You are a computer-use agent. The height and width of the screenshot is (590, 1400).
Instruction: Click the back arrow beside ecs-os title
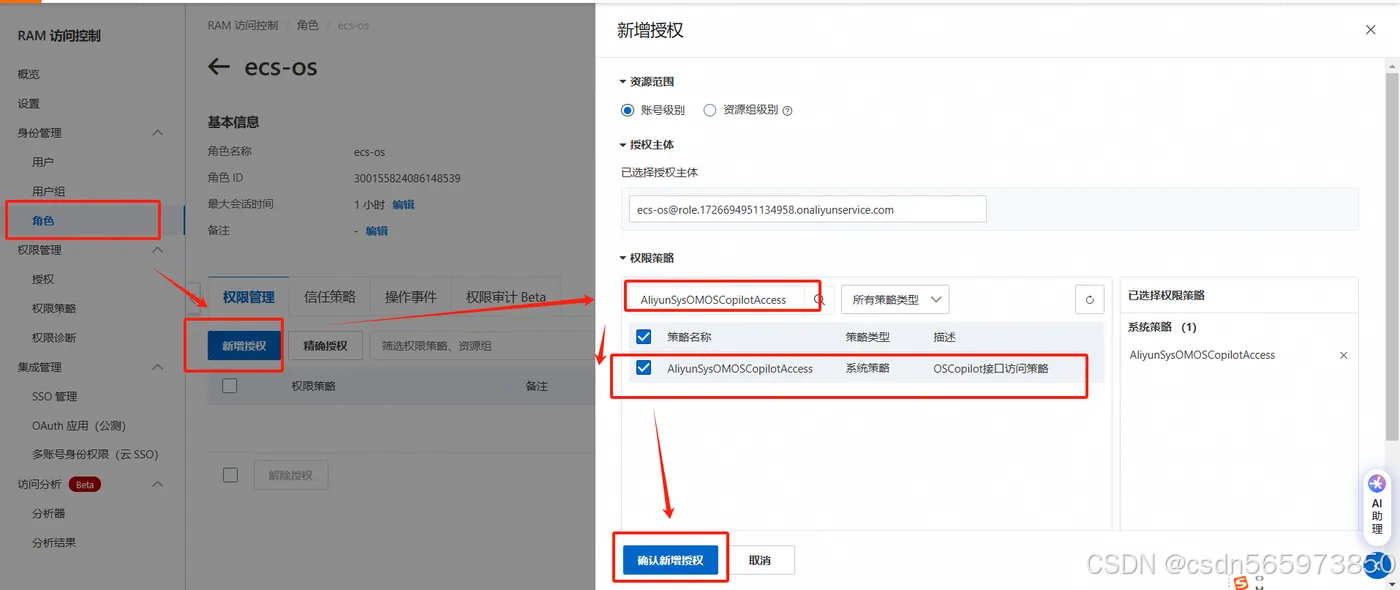click(x=219, y=67)
